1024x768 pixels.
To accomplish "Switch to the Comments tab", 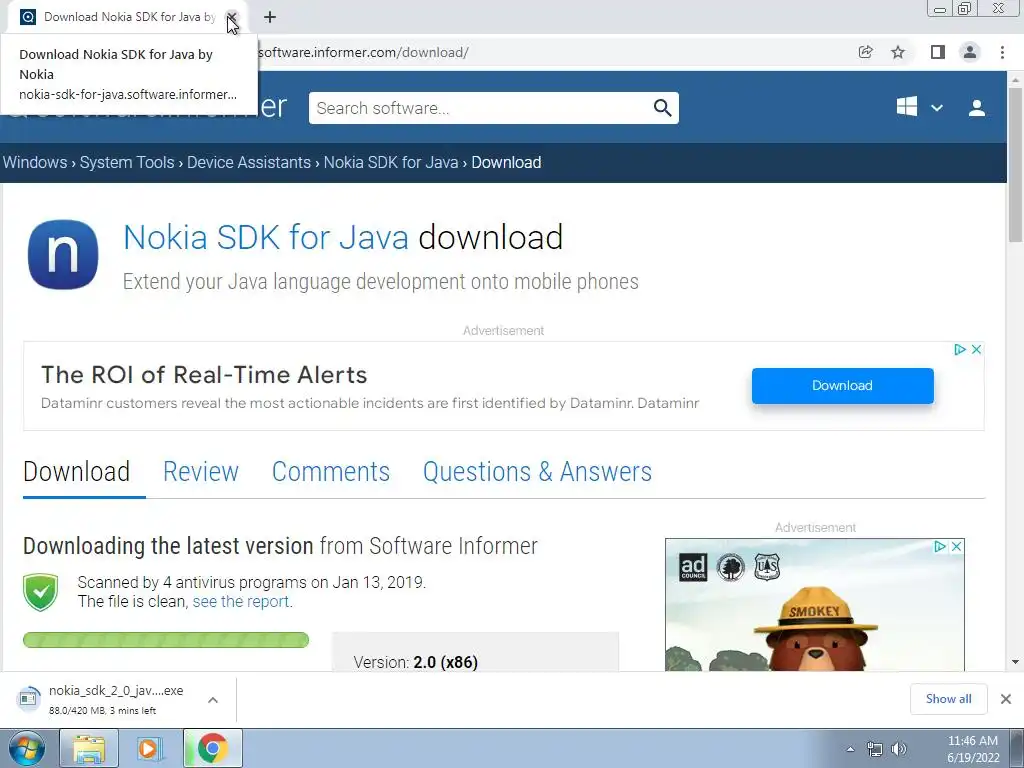I will [x=330, y=472].
